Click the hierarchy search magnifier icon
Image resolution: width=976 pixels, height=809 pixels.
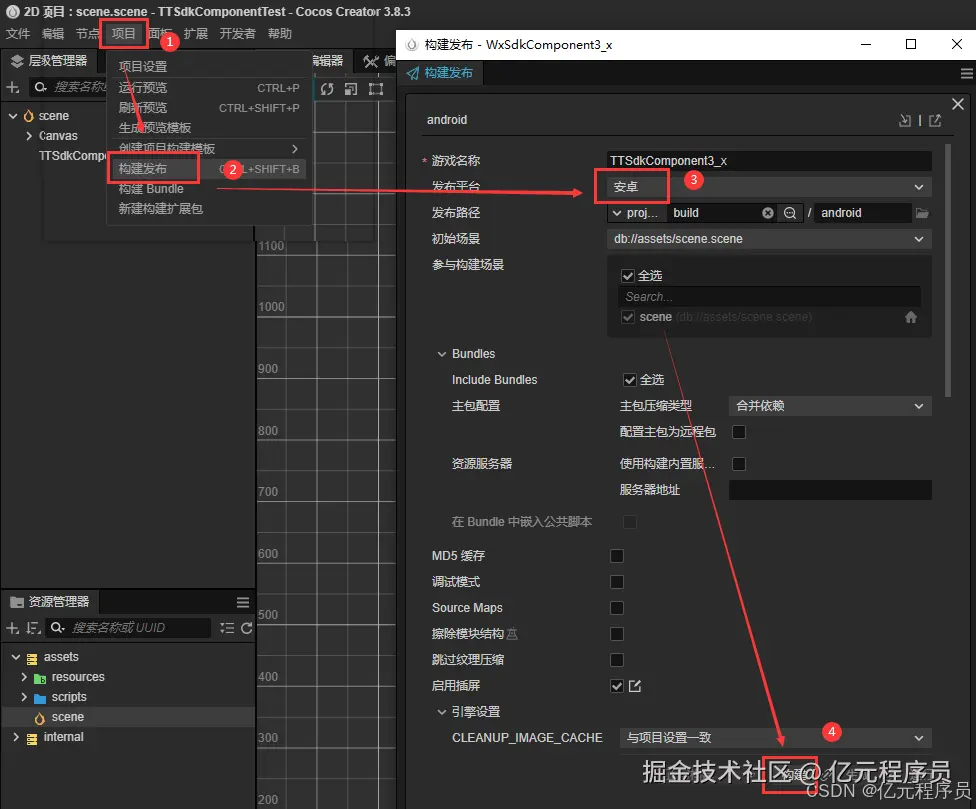point(40,87)
